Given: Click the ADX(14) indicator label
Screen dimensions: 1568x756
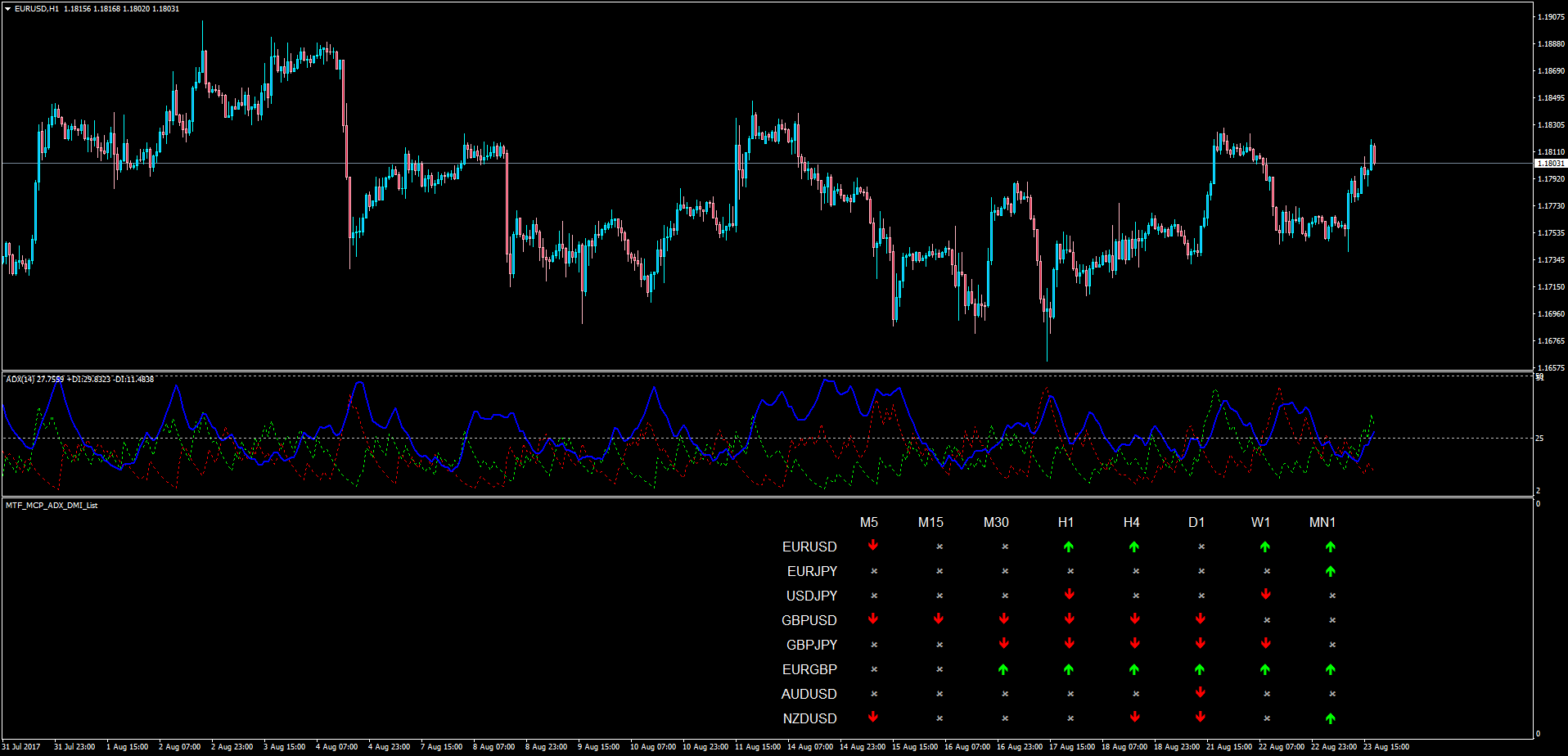Looking at the screenshot, I should [20, 380].
